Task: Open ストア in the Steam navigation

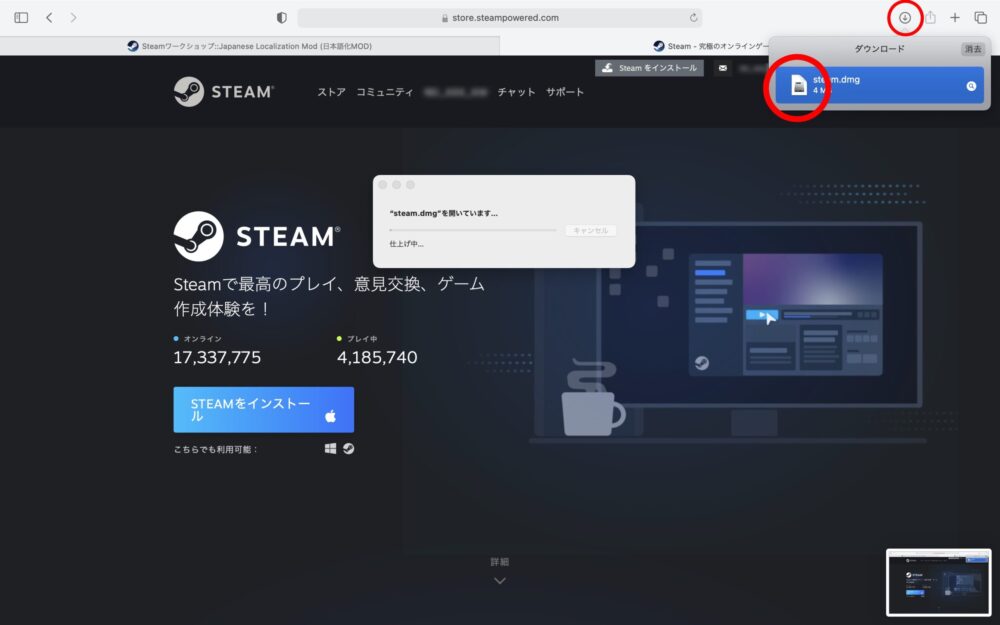Action: (x=332, y=92)
